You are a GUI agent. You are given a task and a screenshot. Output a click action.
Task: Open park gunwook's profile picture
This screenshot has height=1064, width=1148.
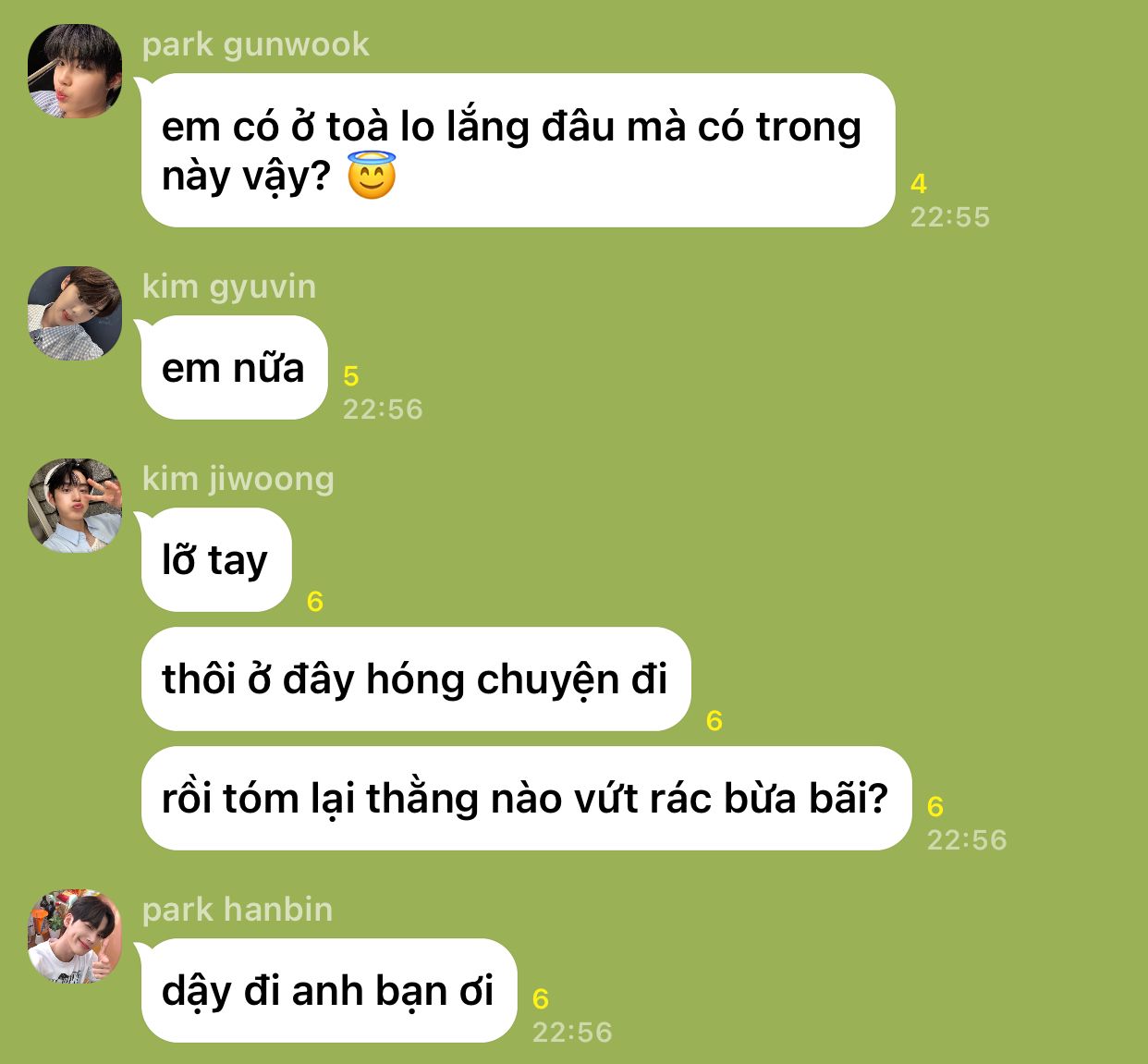click(x=75, y=71)
